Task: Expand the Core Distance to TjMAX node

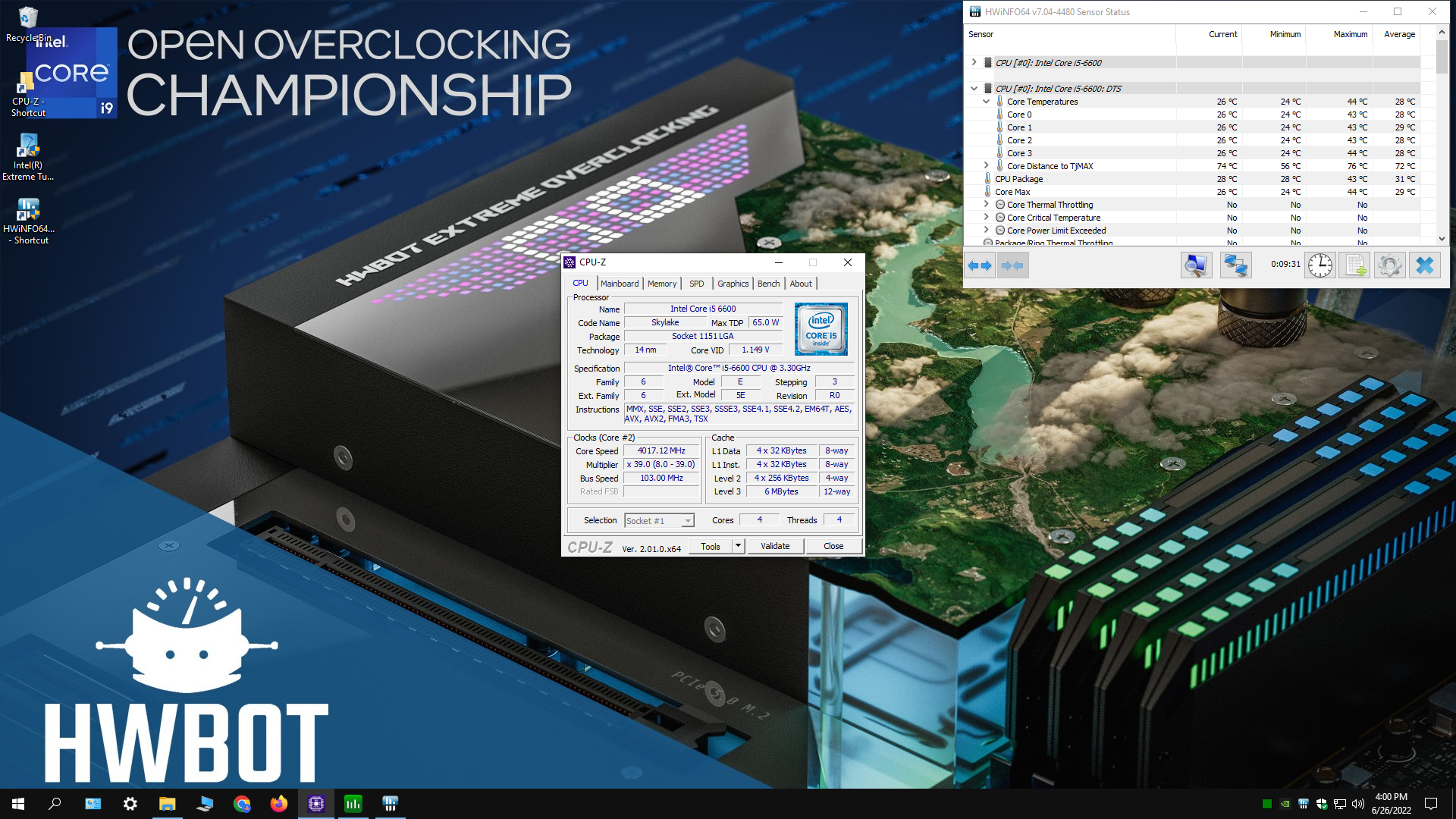Action: pyautogui.click(x=987, y=165)
